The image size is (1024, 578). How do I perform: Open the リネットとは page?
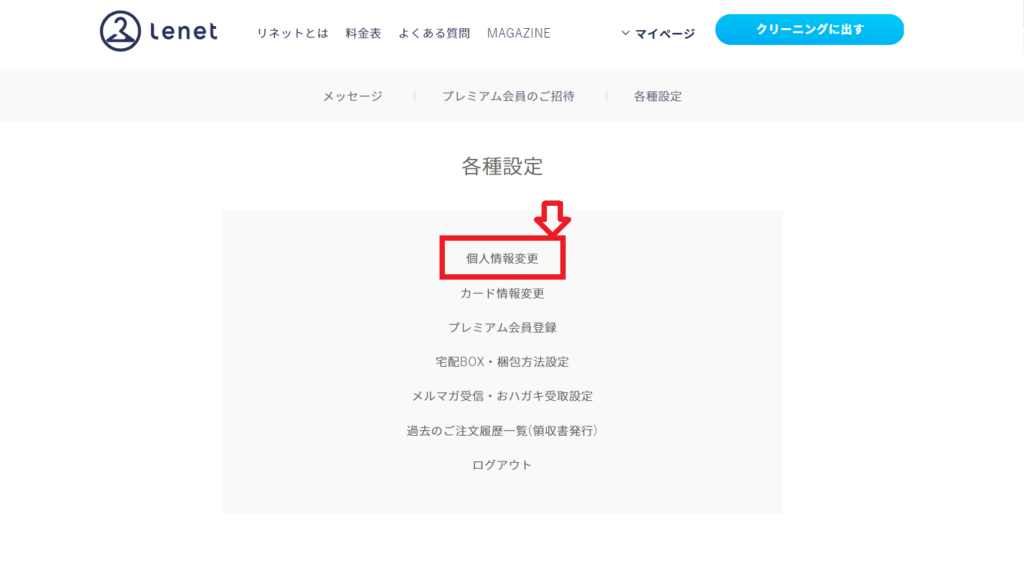pos(292,33)
